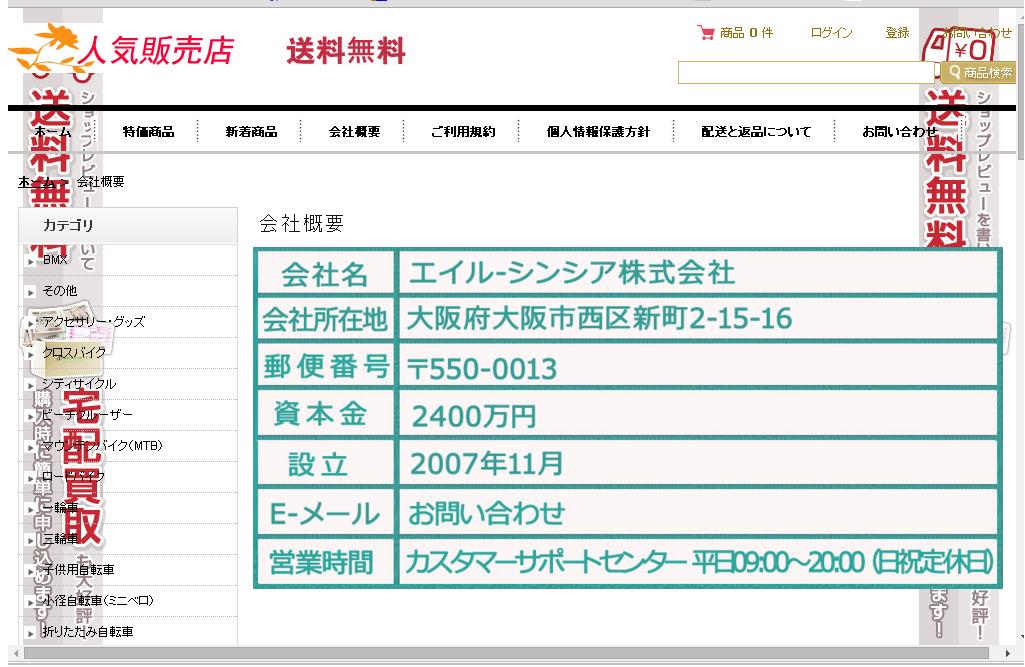Open 配送と返品について navigation item
1025x667 pixels.
tap(756, 131)
